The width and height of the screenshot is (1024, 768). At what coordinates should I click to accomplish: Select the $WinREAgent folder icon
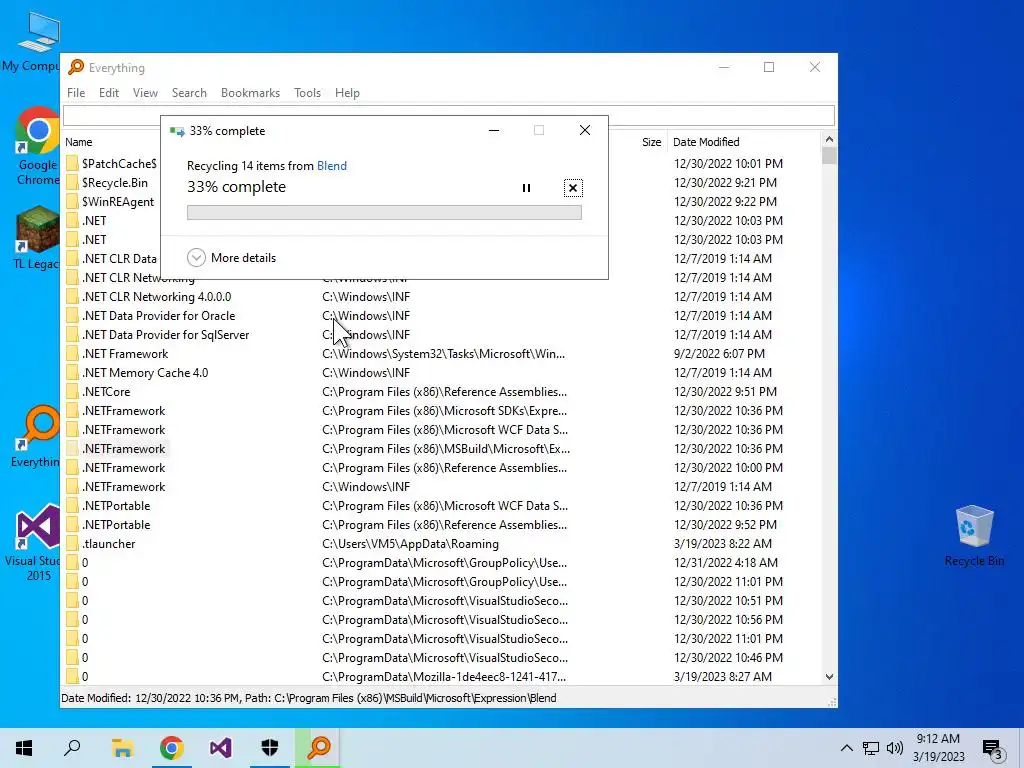72,201
